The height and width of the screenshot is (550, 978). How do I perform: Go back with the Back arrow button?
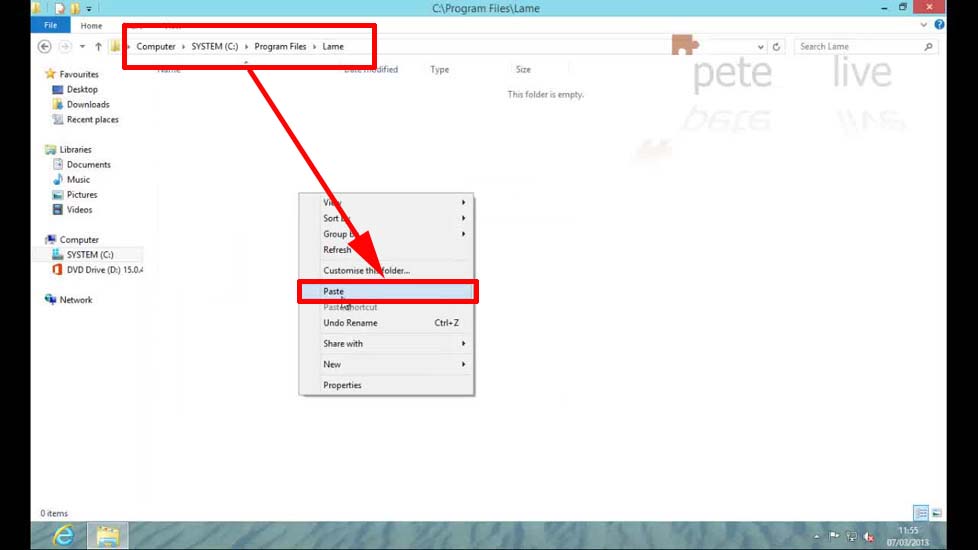point(44,46)
